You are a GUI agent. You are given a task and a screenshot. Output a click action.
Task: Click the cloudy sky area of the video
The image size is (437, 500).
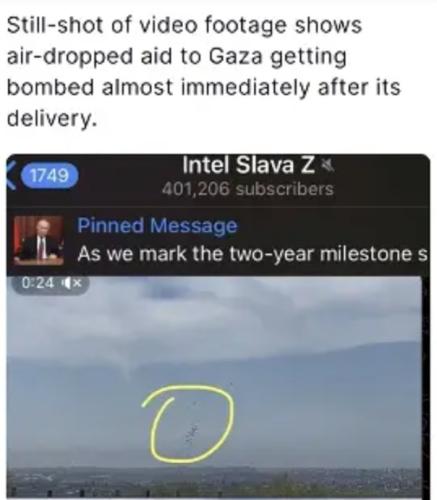pos(214,320)
